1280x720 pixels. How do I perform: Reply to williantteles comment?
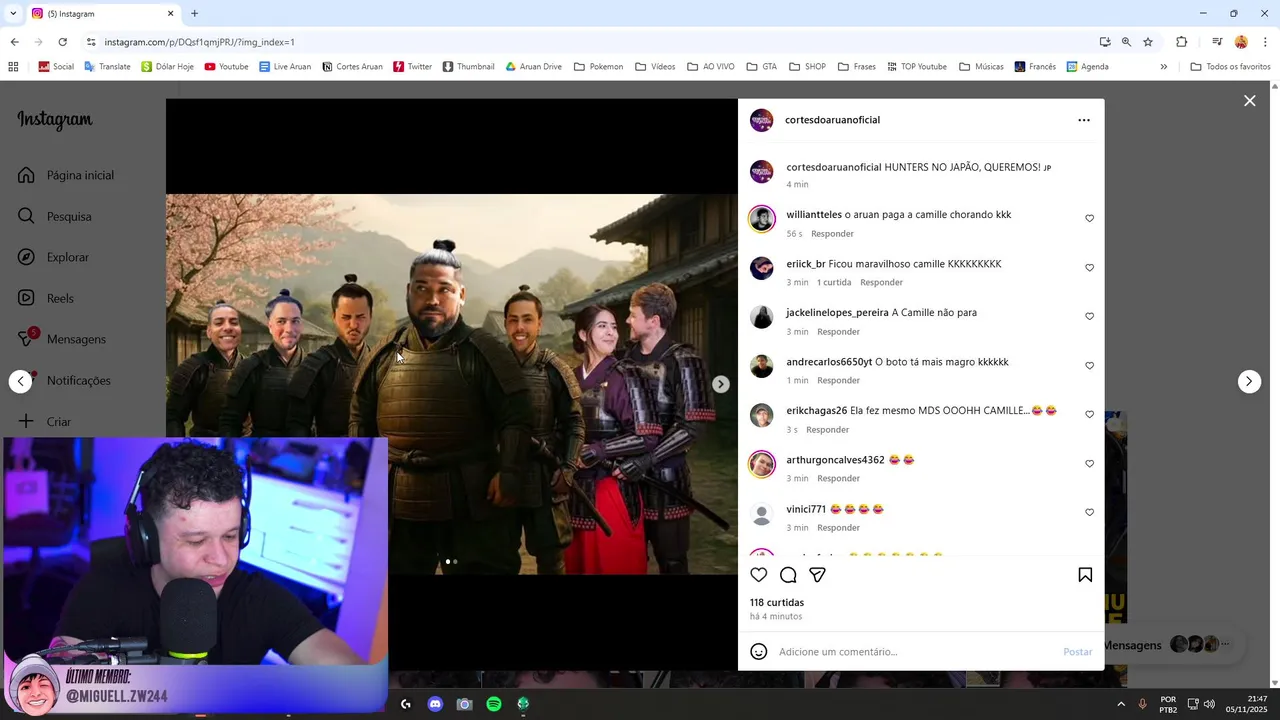(x=832, y=234)
